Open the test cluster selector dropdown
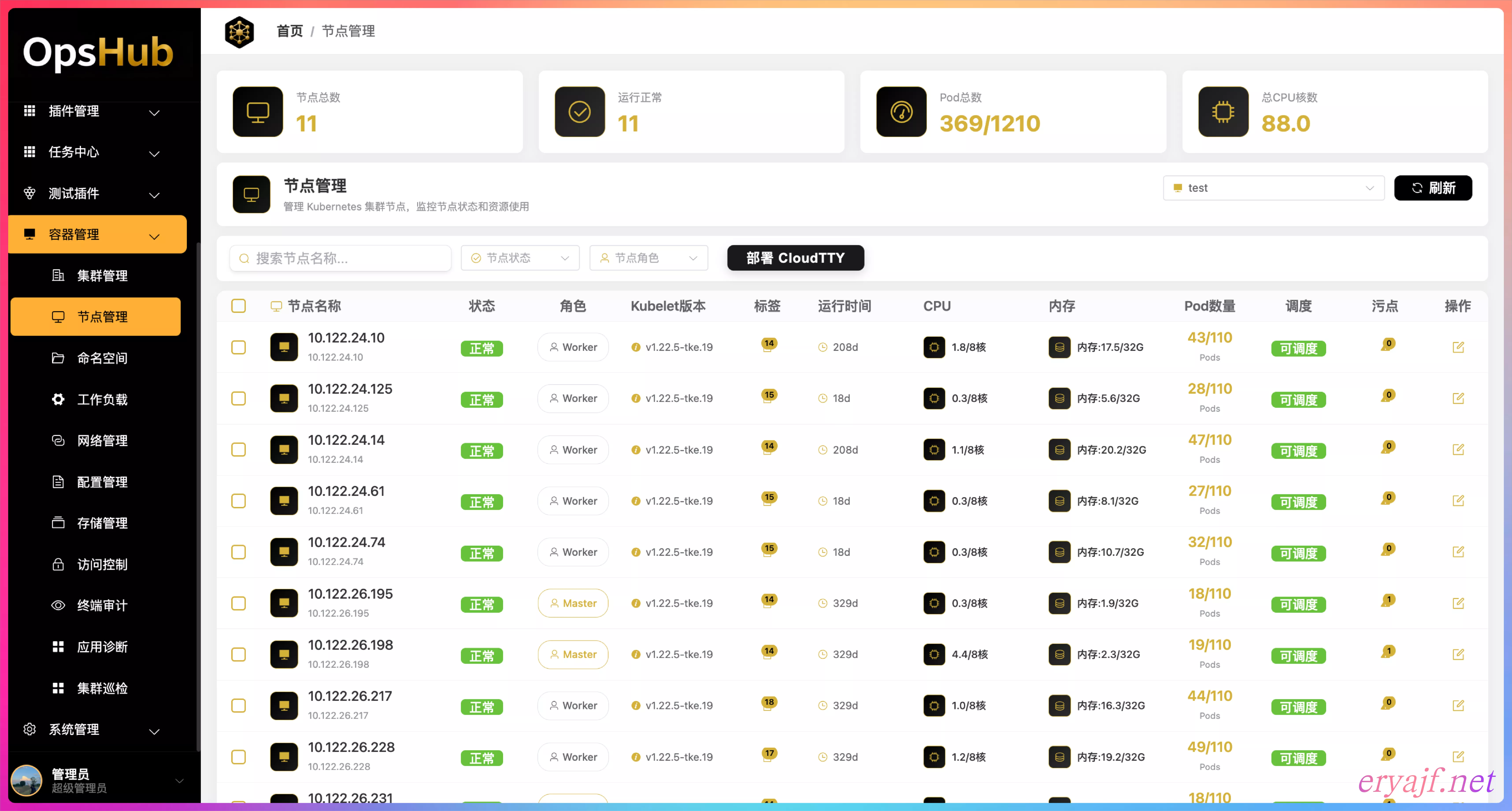The width and height of the screenshot is (1512, 811). [1273, 188]
